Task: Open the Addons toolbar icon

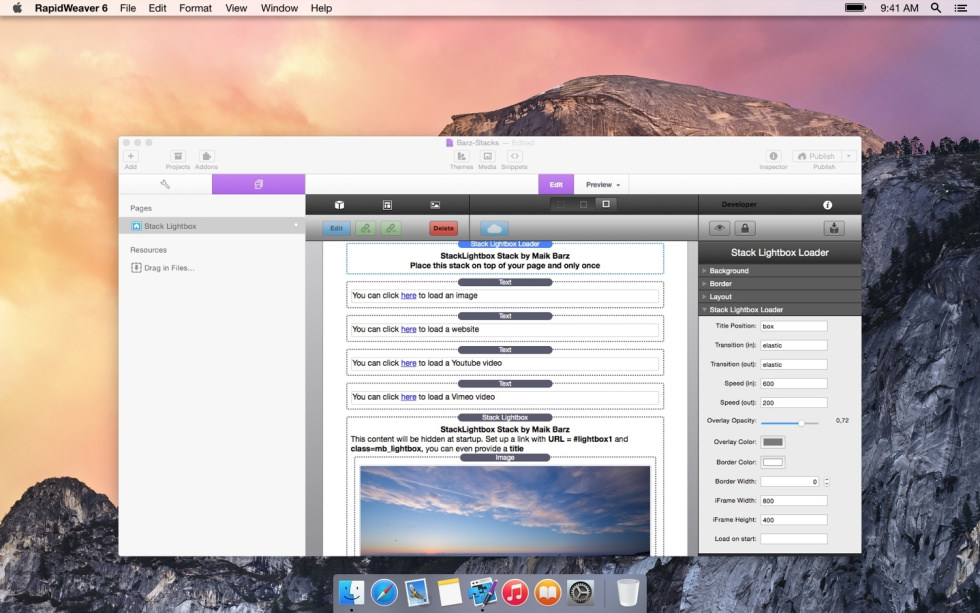Action: (x=206, y=156)
